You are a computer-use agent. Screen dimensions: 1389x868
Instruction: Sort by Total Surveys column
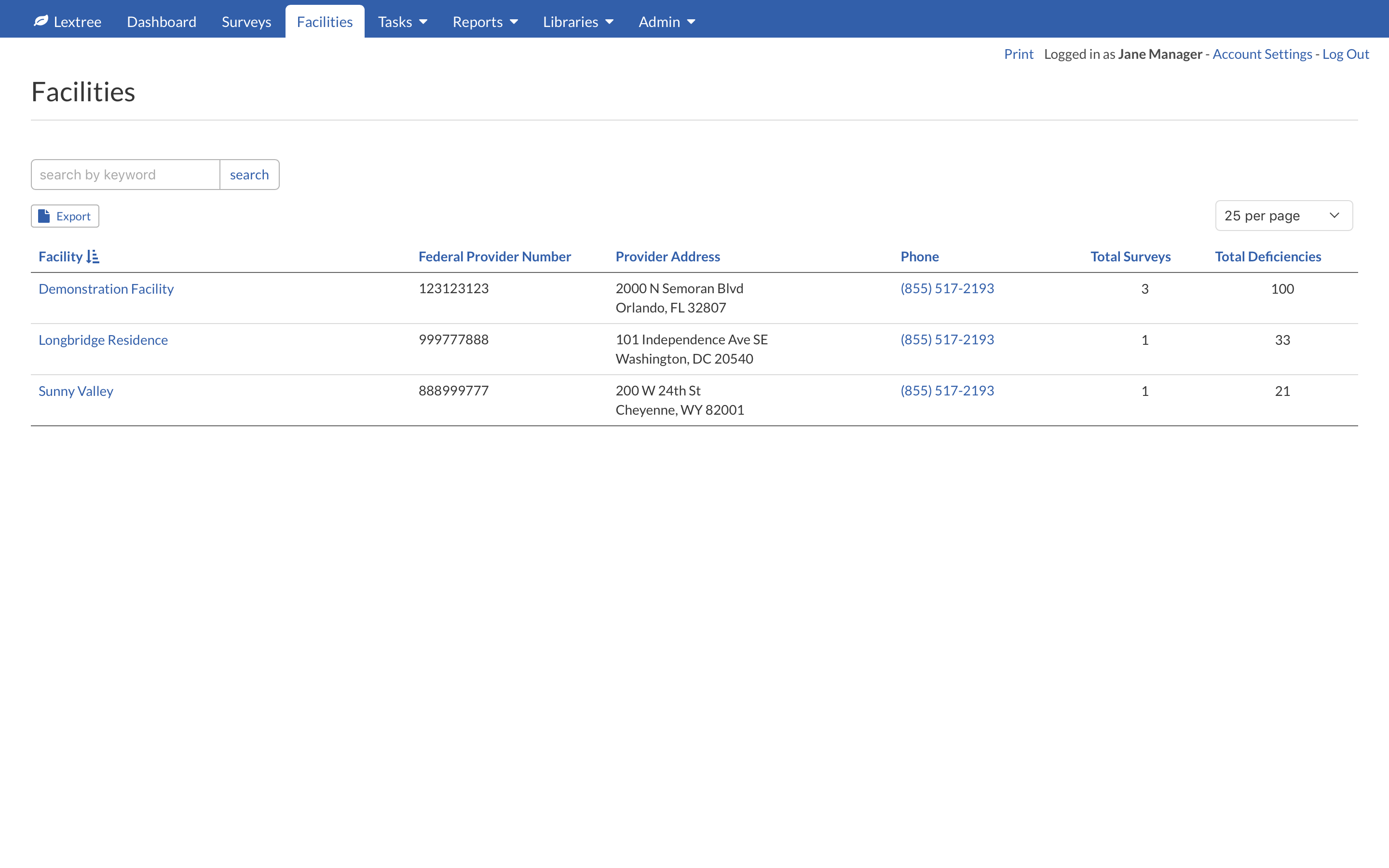pyautogui.click(x=1130, y=257)
